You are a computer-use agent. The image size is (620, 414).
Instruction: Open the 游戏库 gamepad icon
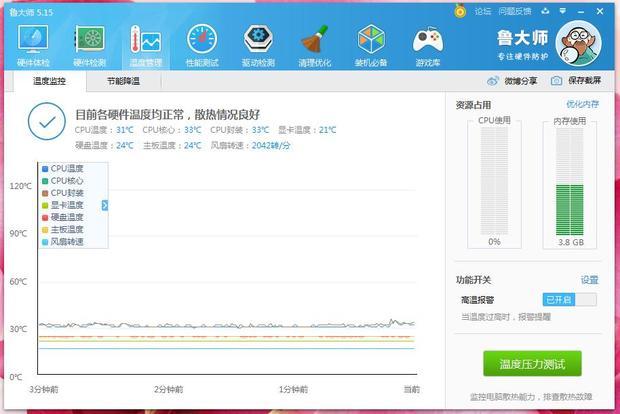point(428,40)
